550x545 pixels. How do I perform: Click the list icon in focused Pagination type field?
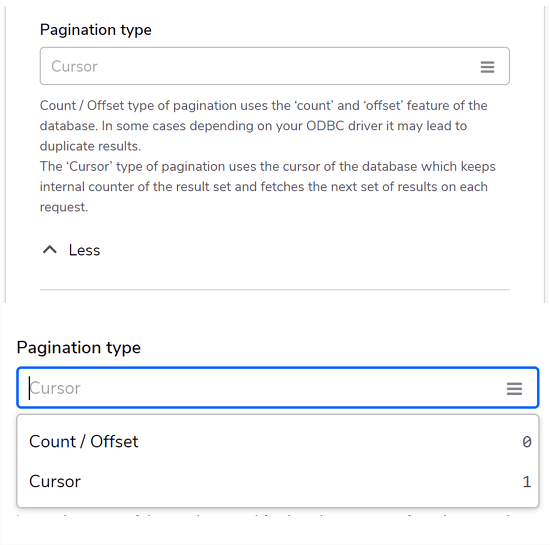click(514, 388)
